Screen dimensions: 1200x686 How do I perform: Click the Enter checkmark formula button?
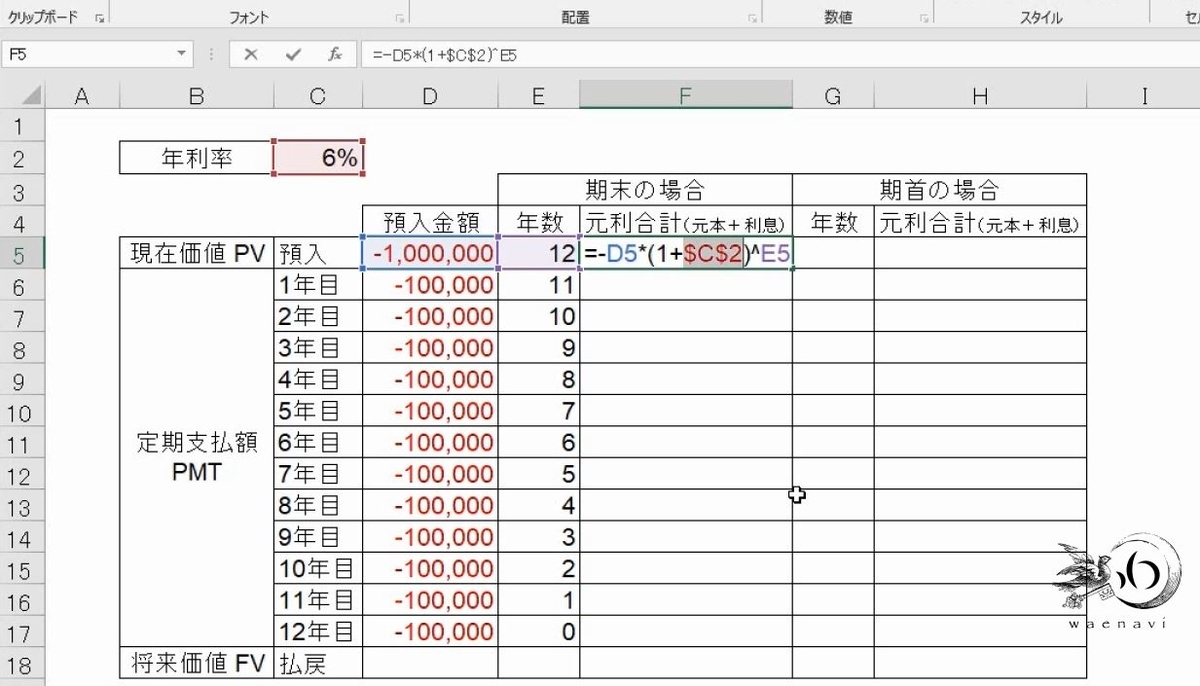[x=293, y=54]
